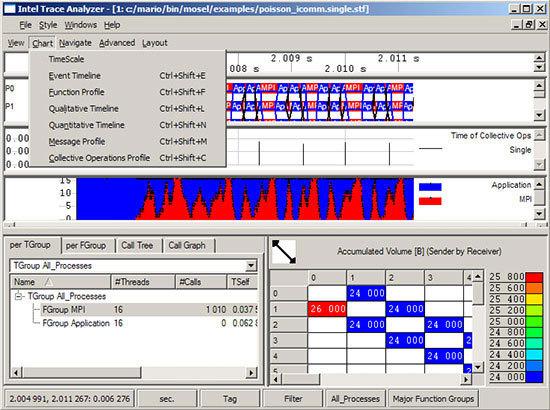This screenshot has width=550, height=410.
Task: Click the sec. status bar button
Action: tap(167, 399)
